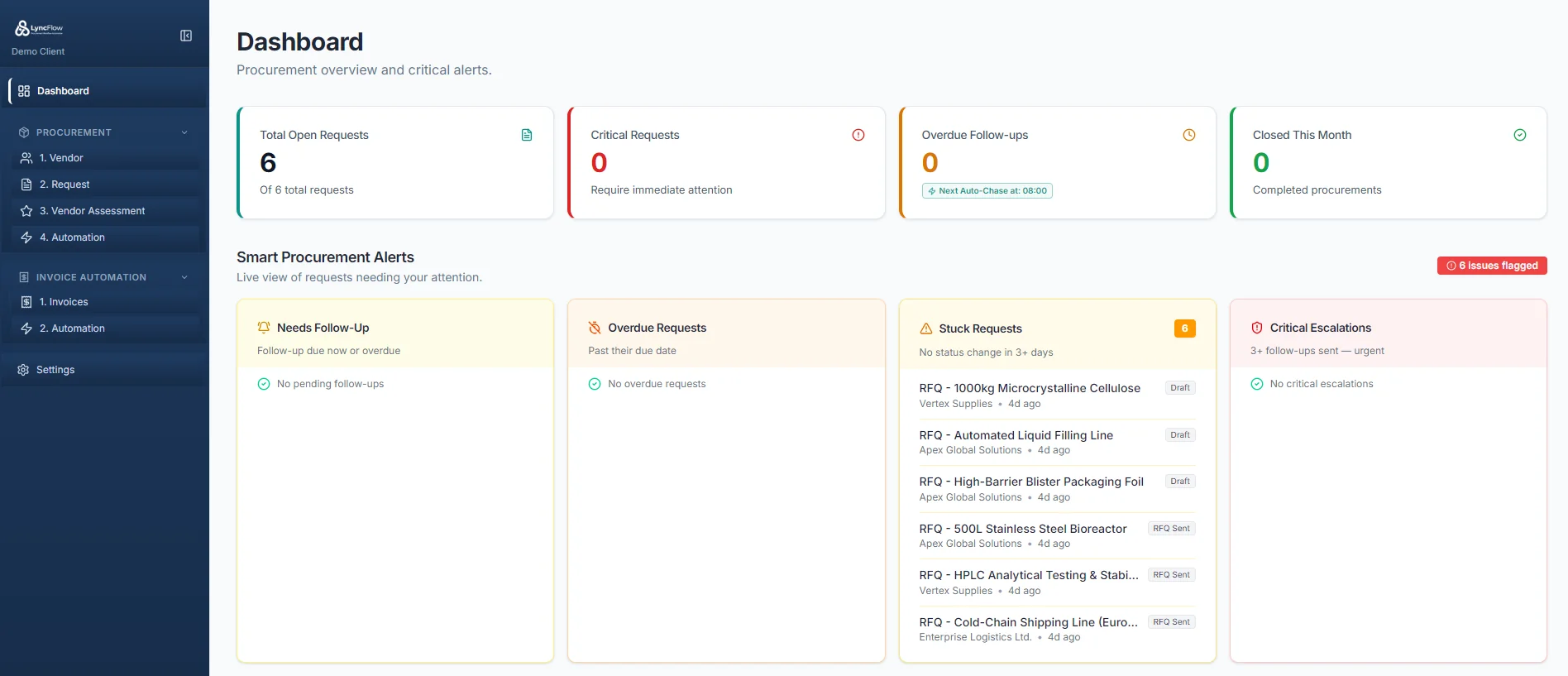Click the "Smart Procurement Alerts" heading

pos(325,257)
